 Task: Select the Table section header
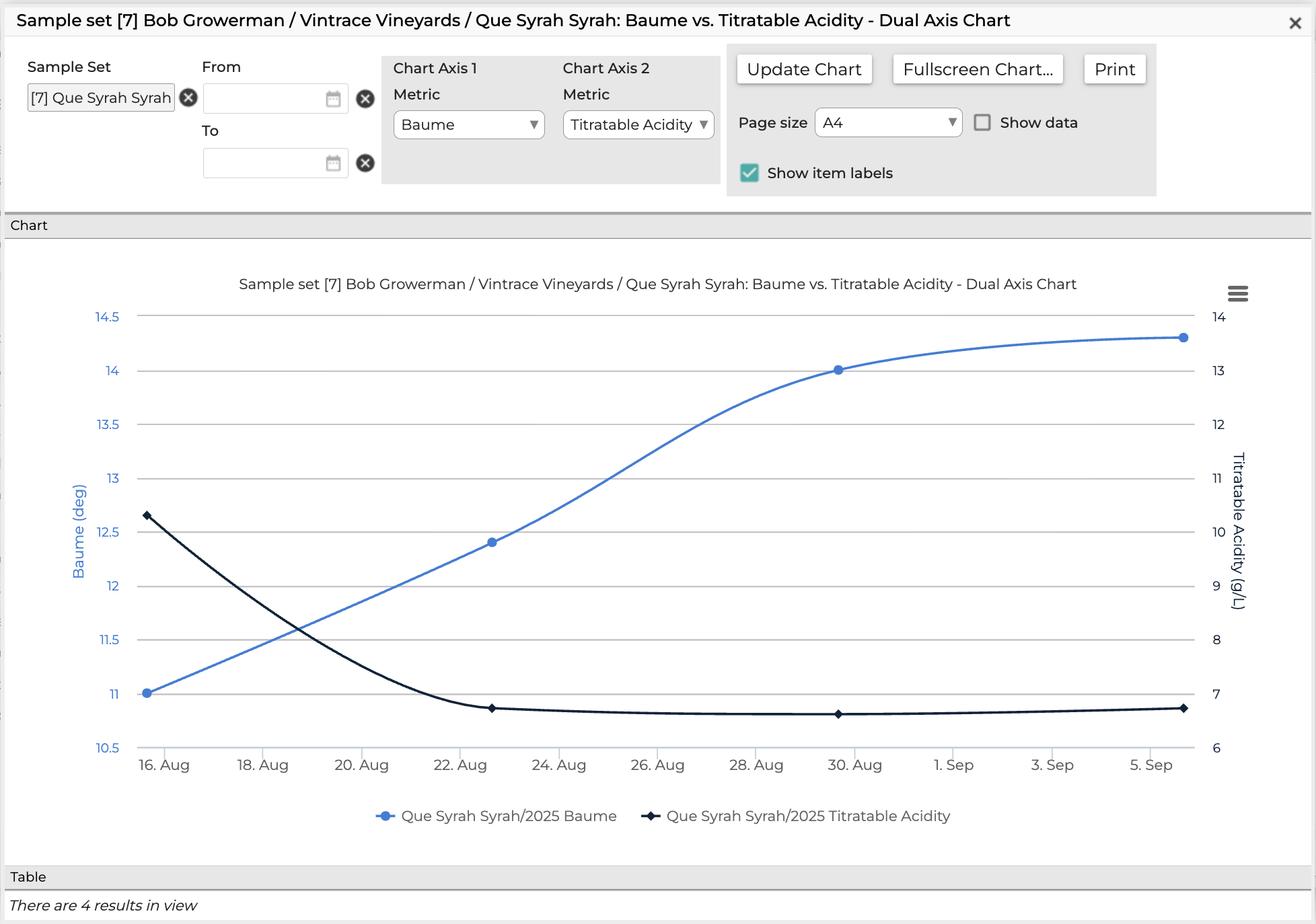pos(657,877)
